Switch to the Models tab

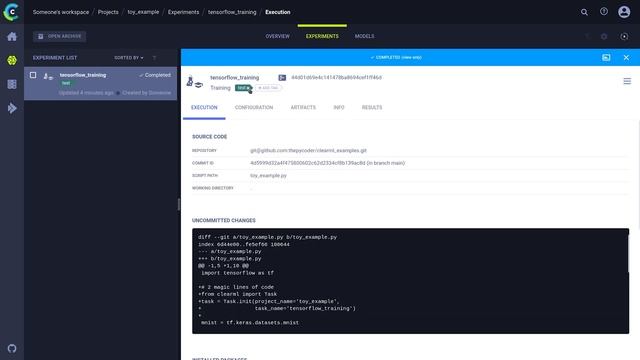click(364, 36)
